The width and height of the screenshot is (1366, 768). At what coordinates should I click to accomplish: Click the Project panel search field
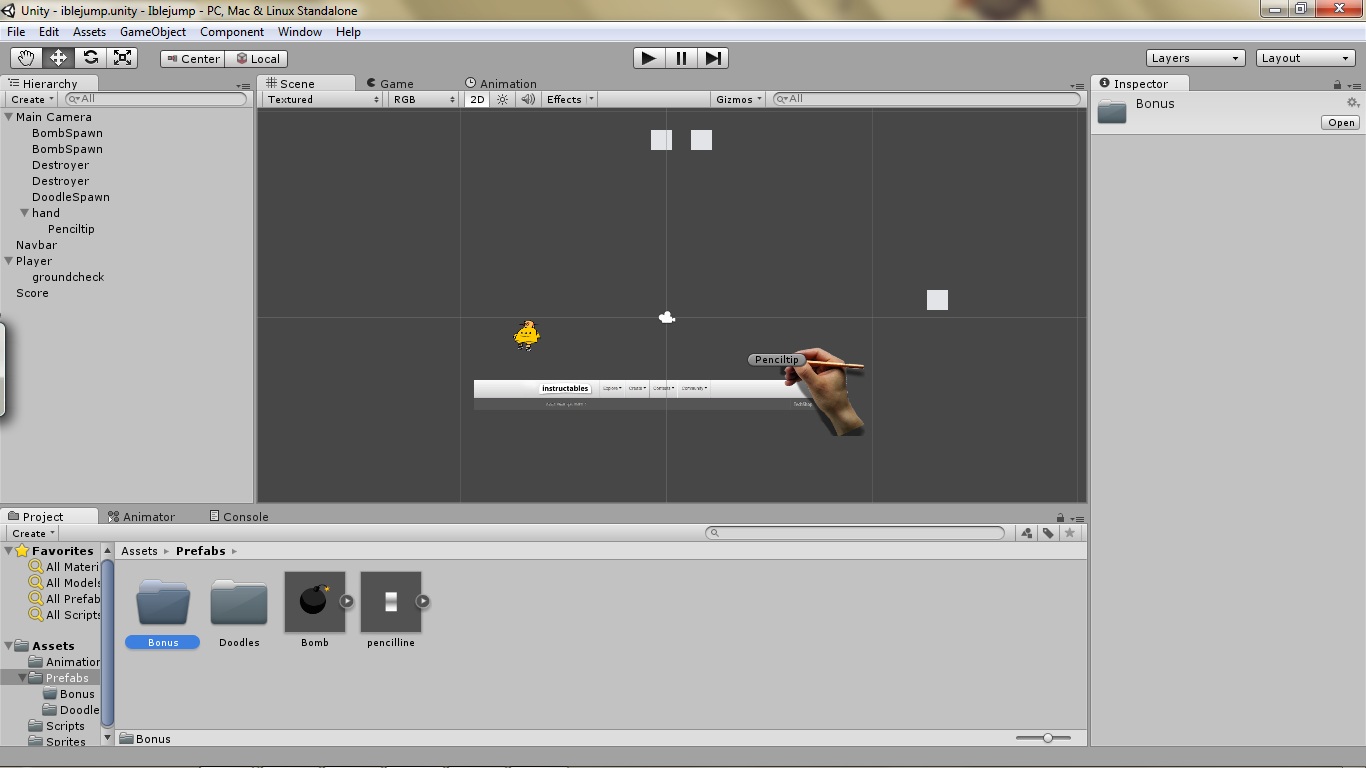855,533
